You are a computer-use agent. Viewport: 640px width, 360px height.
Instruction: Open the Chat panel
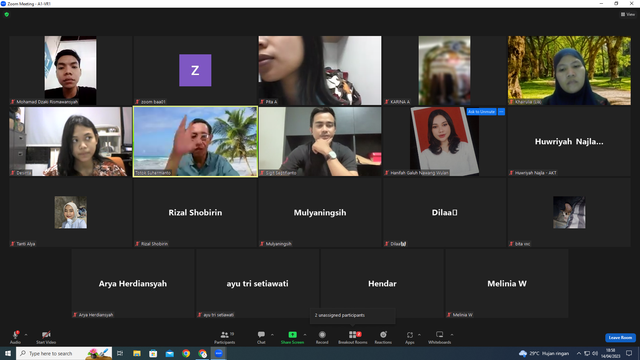pyautogui.click(x=261, y=337)
